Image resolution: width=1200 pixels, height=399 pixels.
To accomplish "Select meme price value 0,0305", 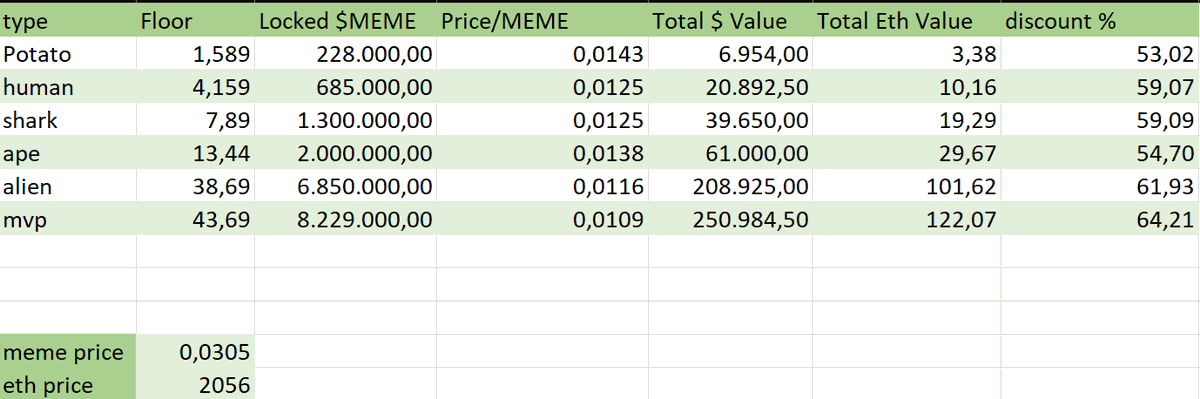I will click(195, 351).
